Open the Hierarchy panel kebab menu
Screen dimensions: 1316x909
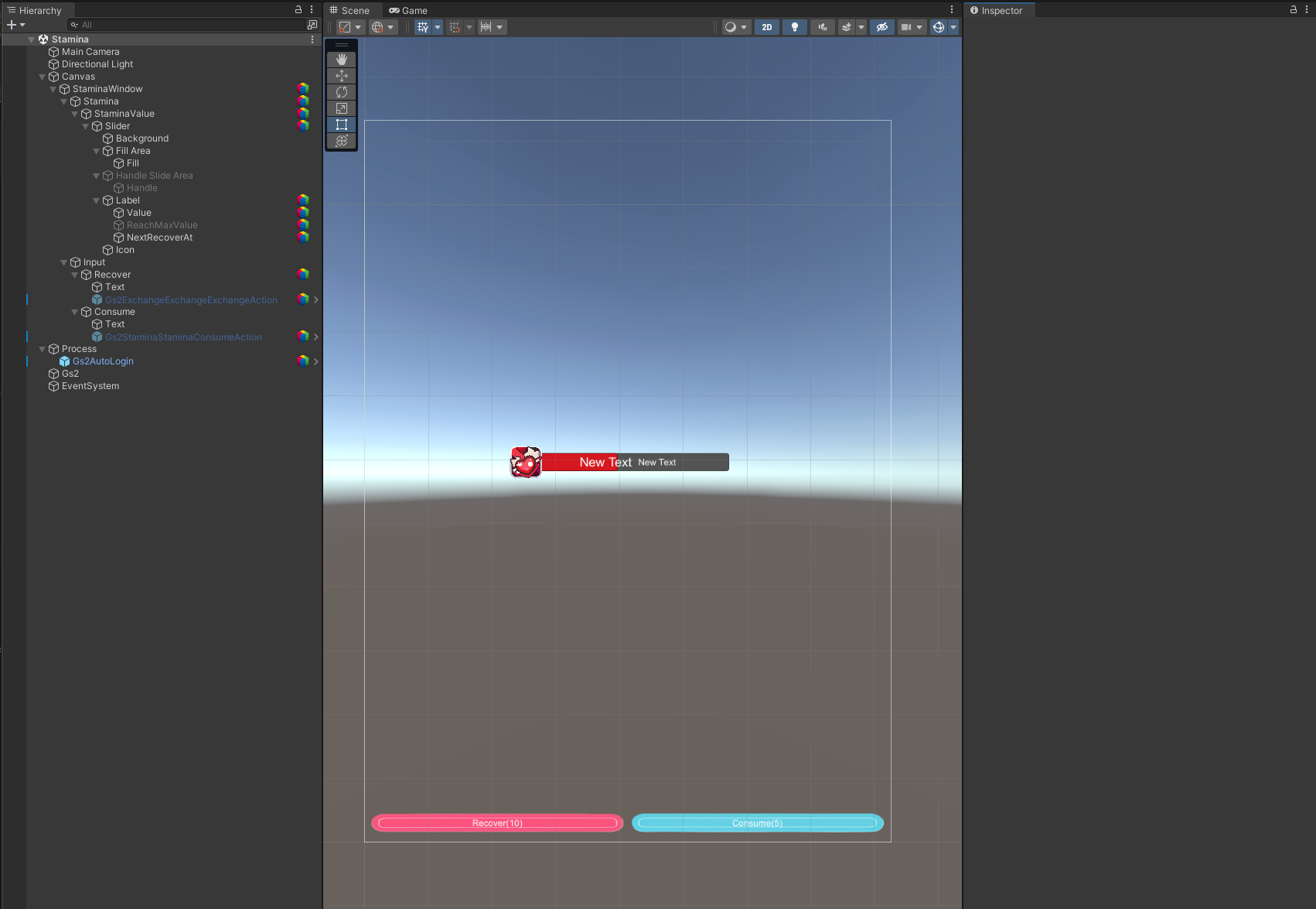pyautogui.click(x=312, y=10)
